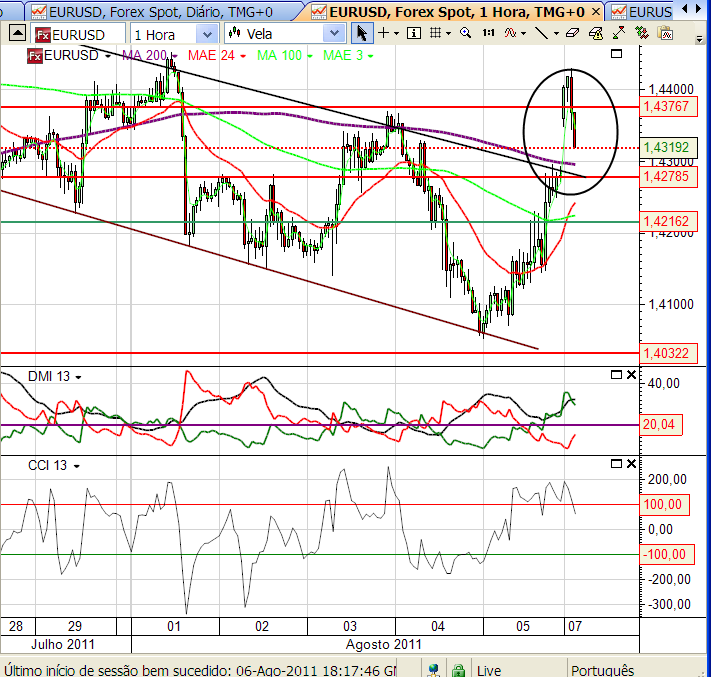Screen dimensions: 711x677
Task: Click the red-green arrows measure tool
Action: (x=618, y=33)
